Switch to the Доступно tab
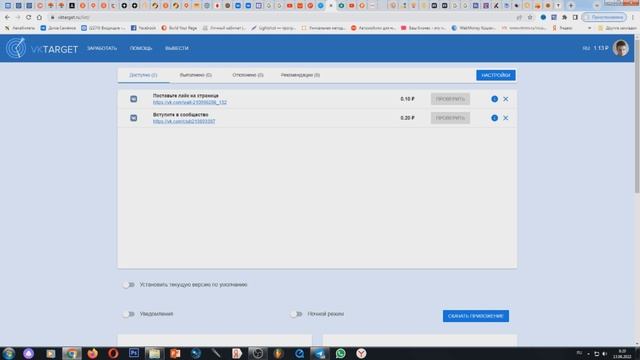This screenshot has height=360, width=640. coord(143,75)
